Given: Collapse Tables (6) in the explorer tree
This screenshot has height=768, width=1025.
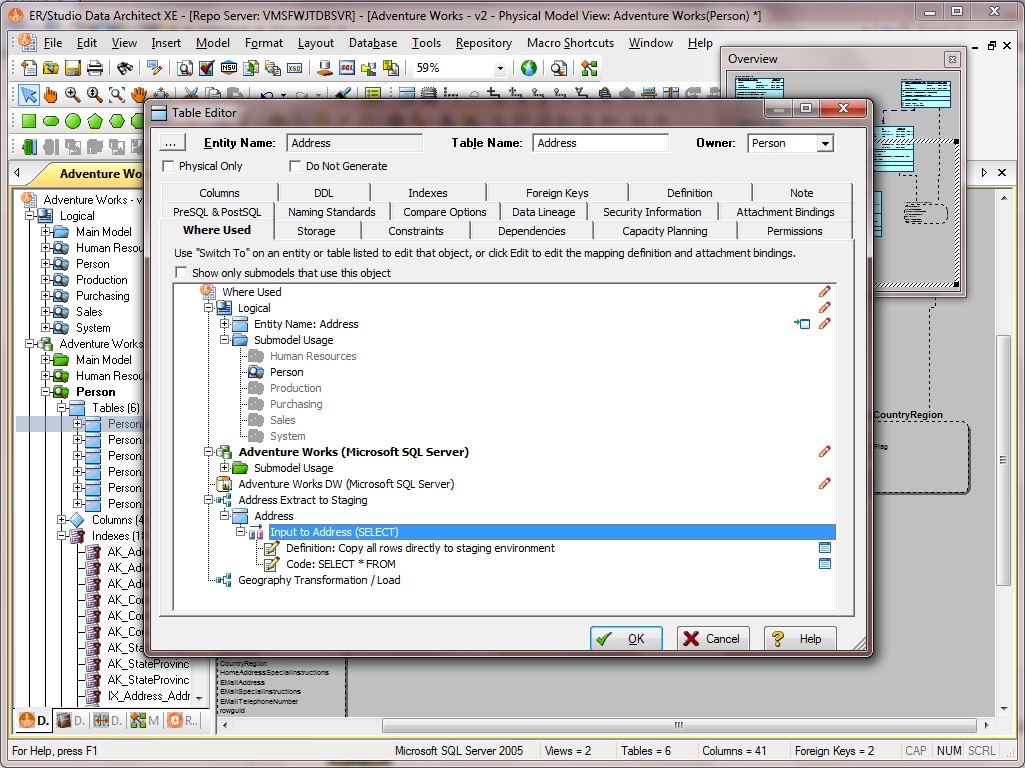Looking at the screenshot, I should click(61, 408).
